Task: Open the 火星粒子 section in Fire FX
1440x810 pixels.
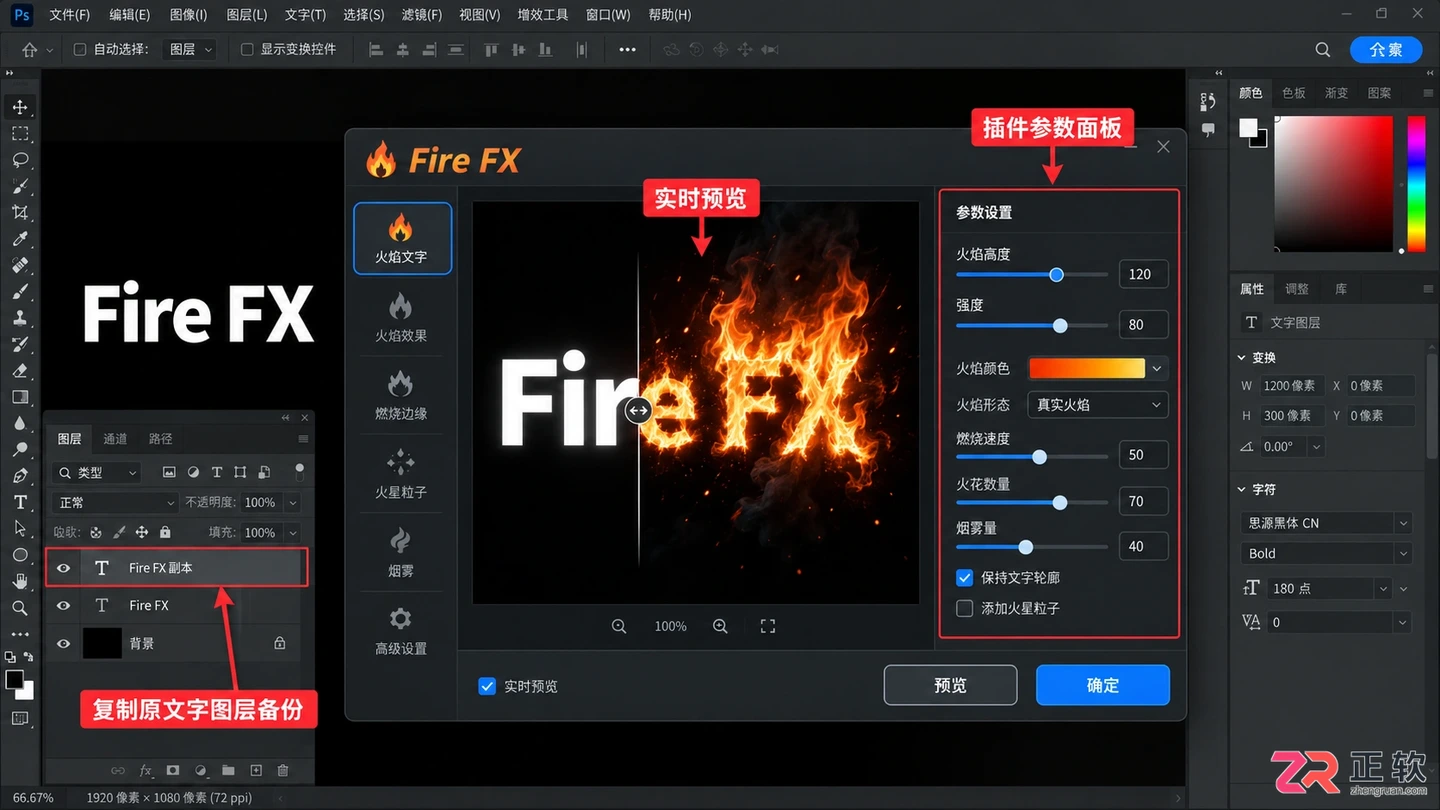Action: coord(401,474)
